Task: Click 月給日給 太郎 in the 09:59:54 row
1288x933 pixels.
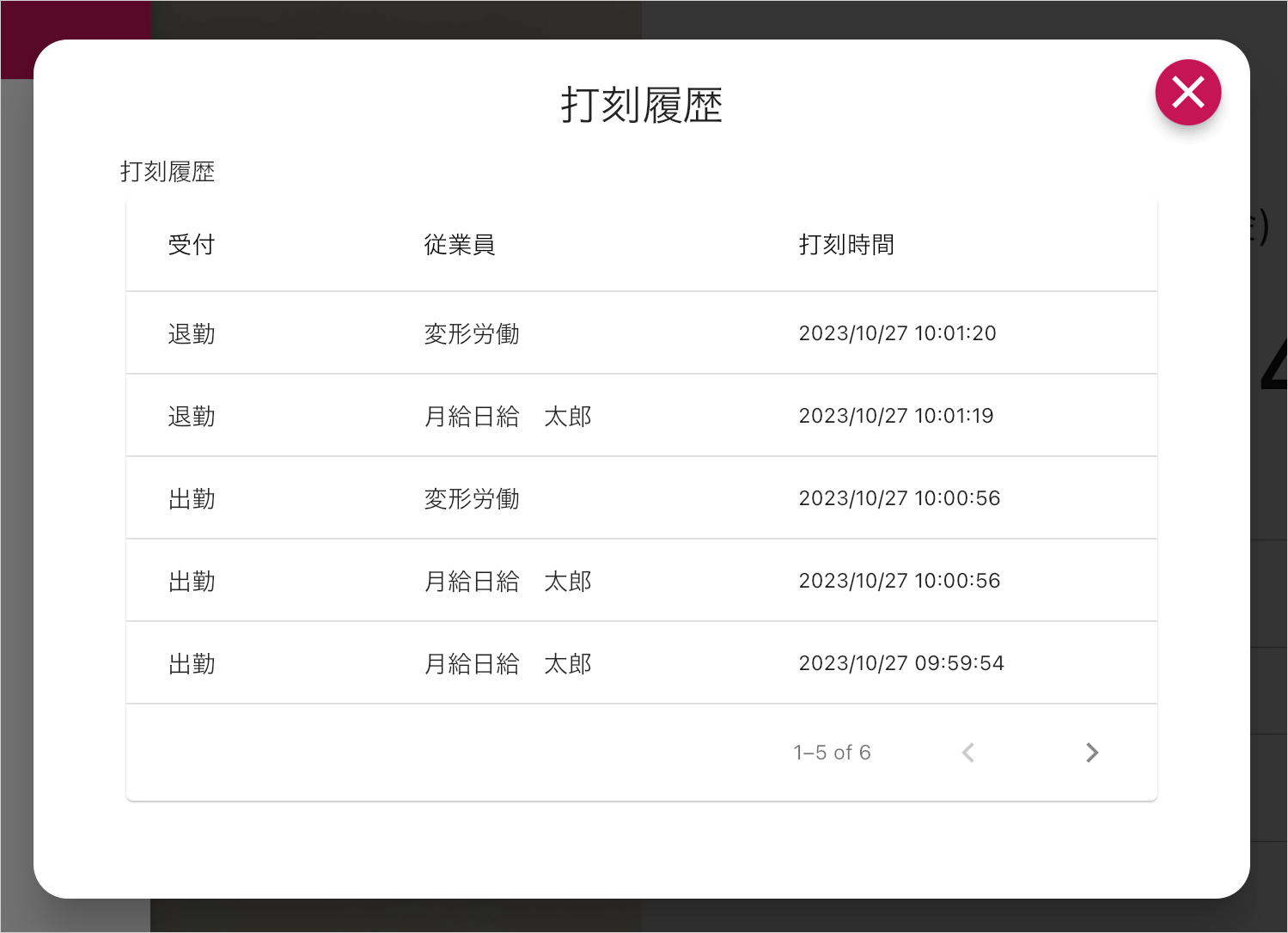Action: 507,663
